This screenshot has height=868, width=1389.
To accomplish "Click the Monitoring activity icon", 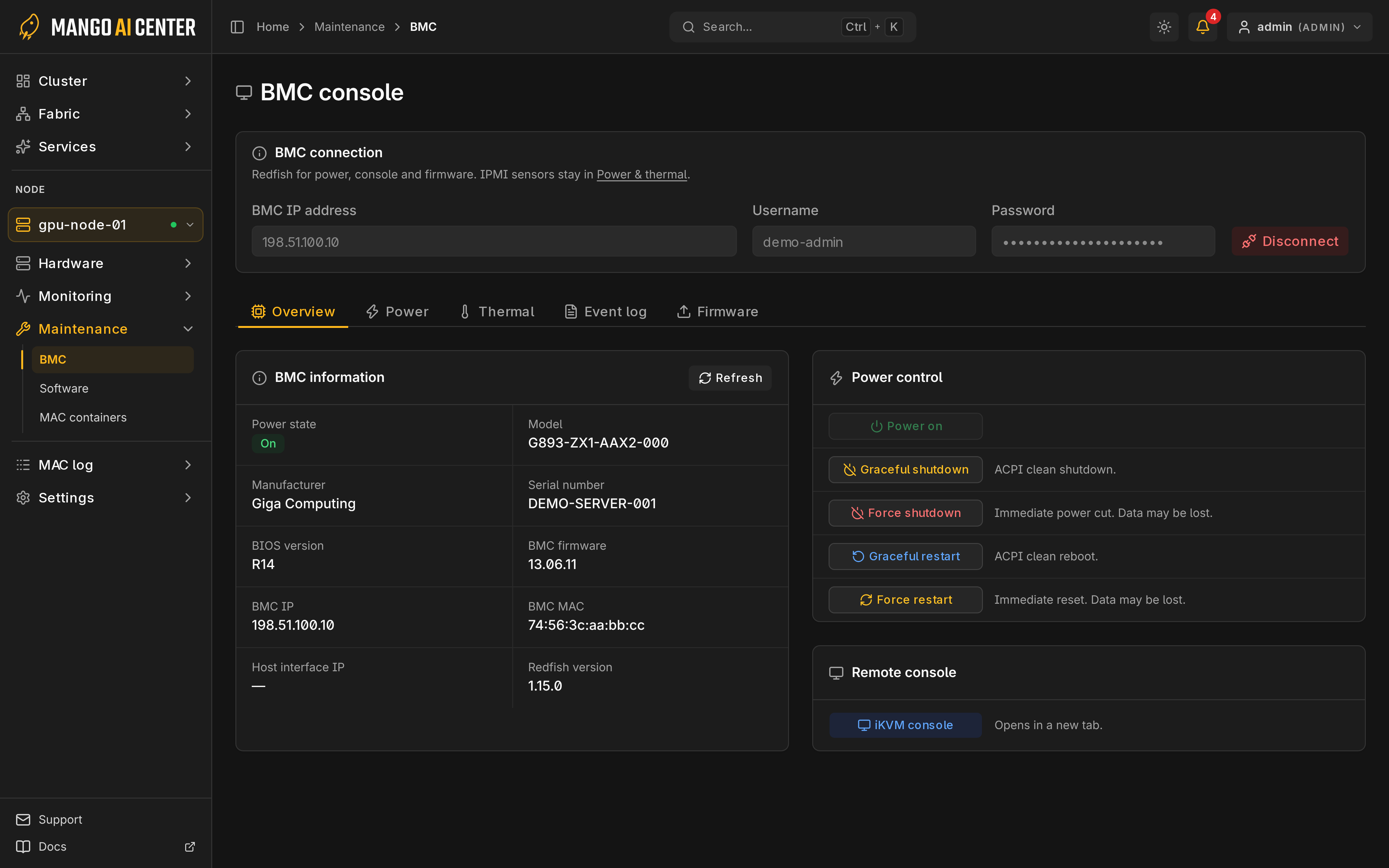I will click(23, 296).
